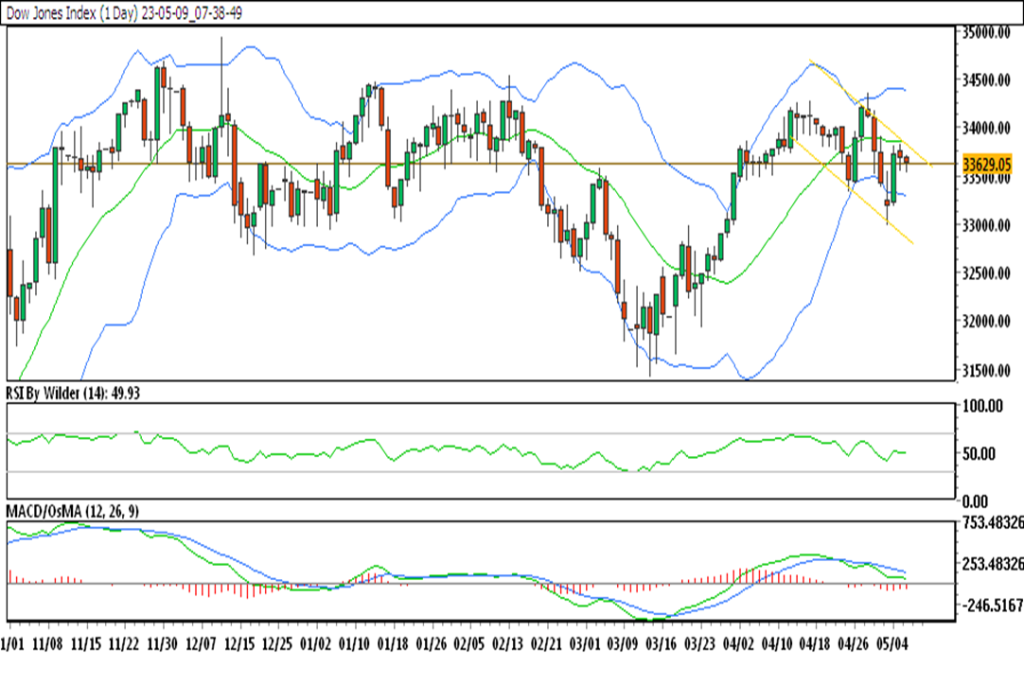This screenshot has width=1024, height=685.
Task: Click the 04/10 date label
Action: tap(776, 645)
